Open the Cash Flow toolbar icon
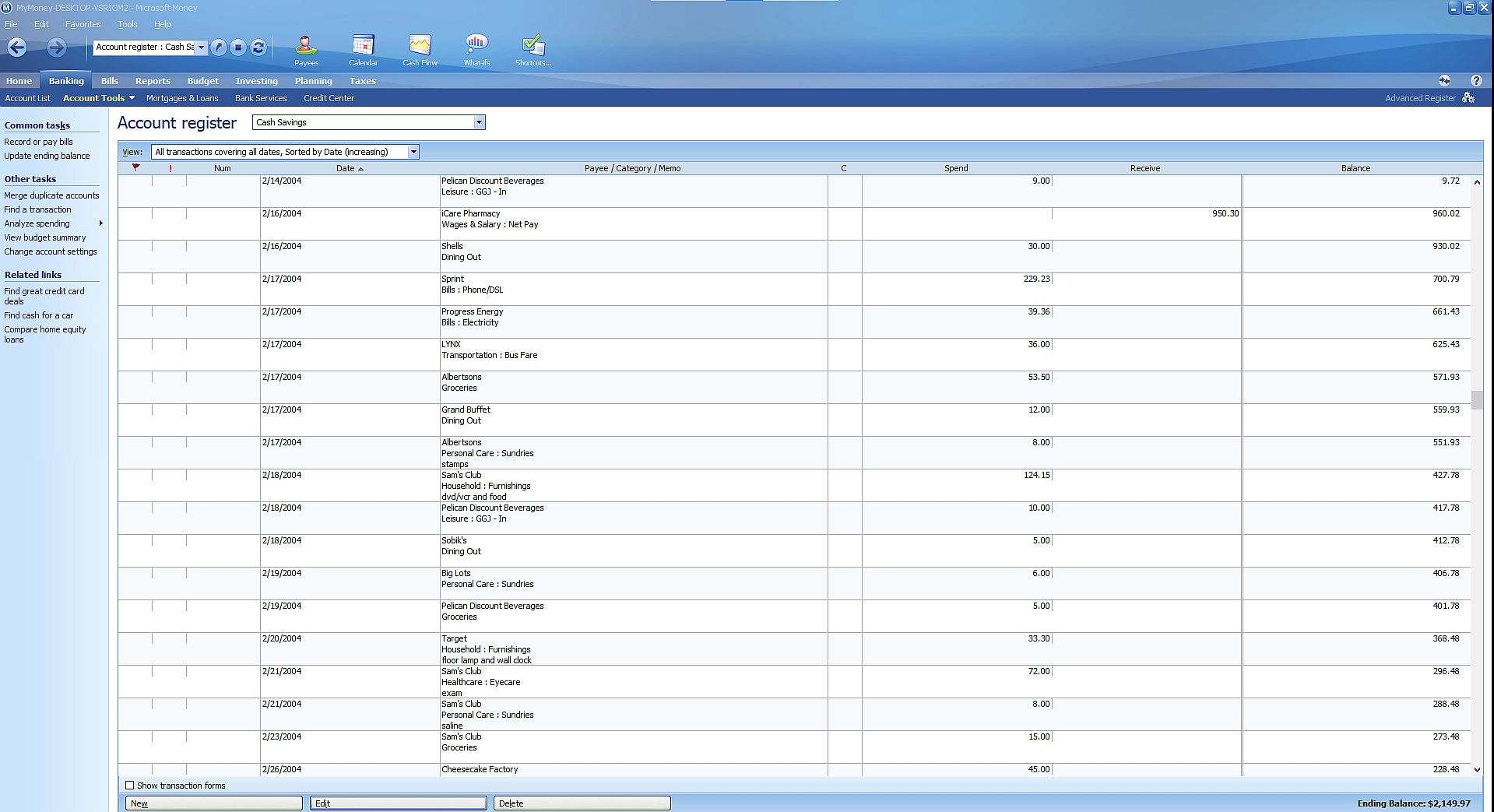This screenshot has height=812, width=1494. click(x=420, y=51)
